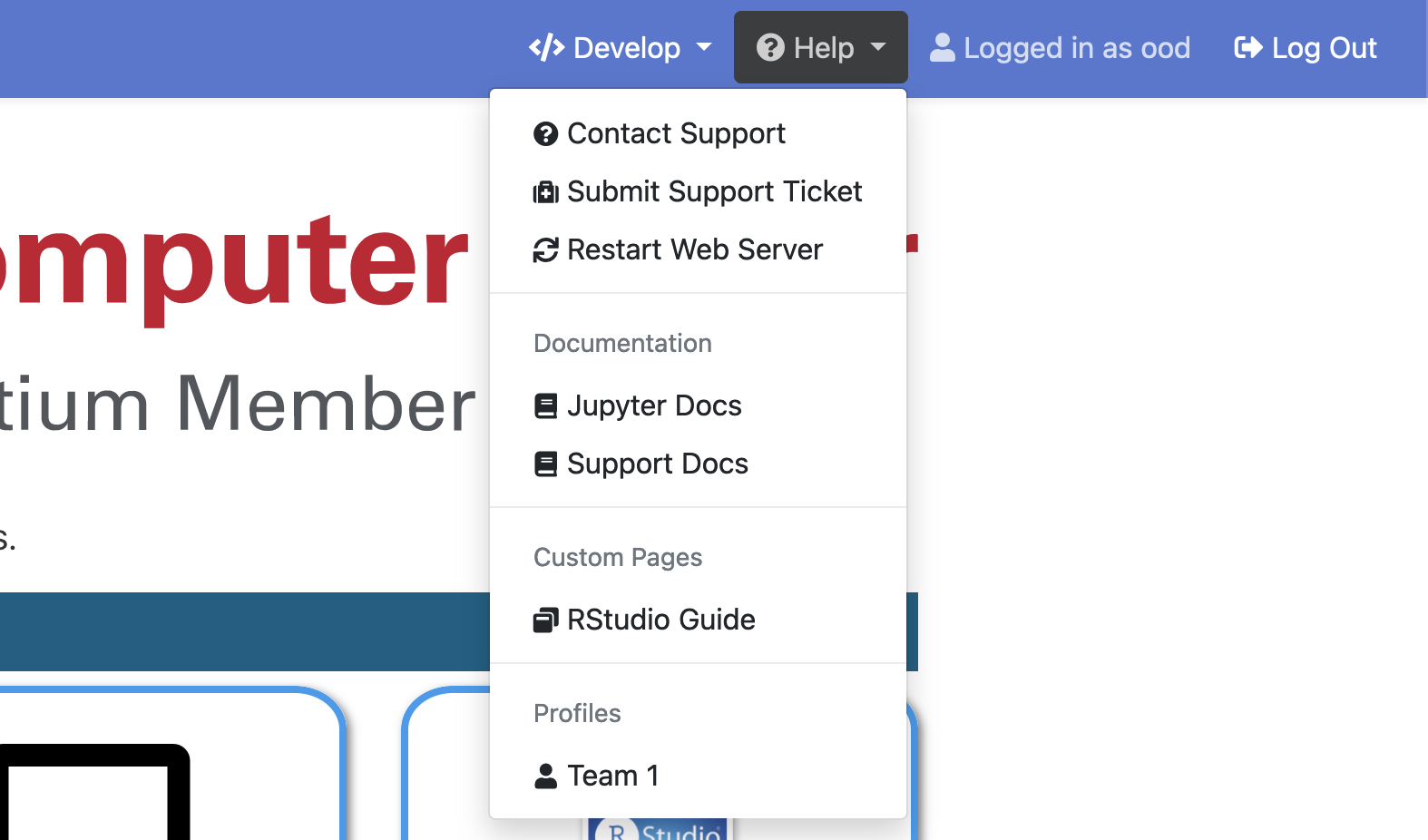Image resolution: width=1428 pixels, height=840 pixels.
Task: Open the Jupyter Docs link
Action: [x=654, y=406]
